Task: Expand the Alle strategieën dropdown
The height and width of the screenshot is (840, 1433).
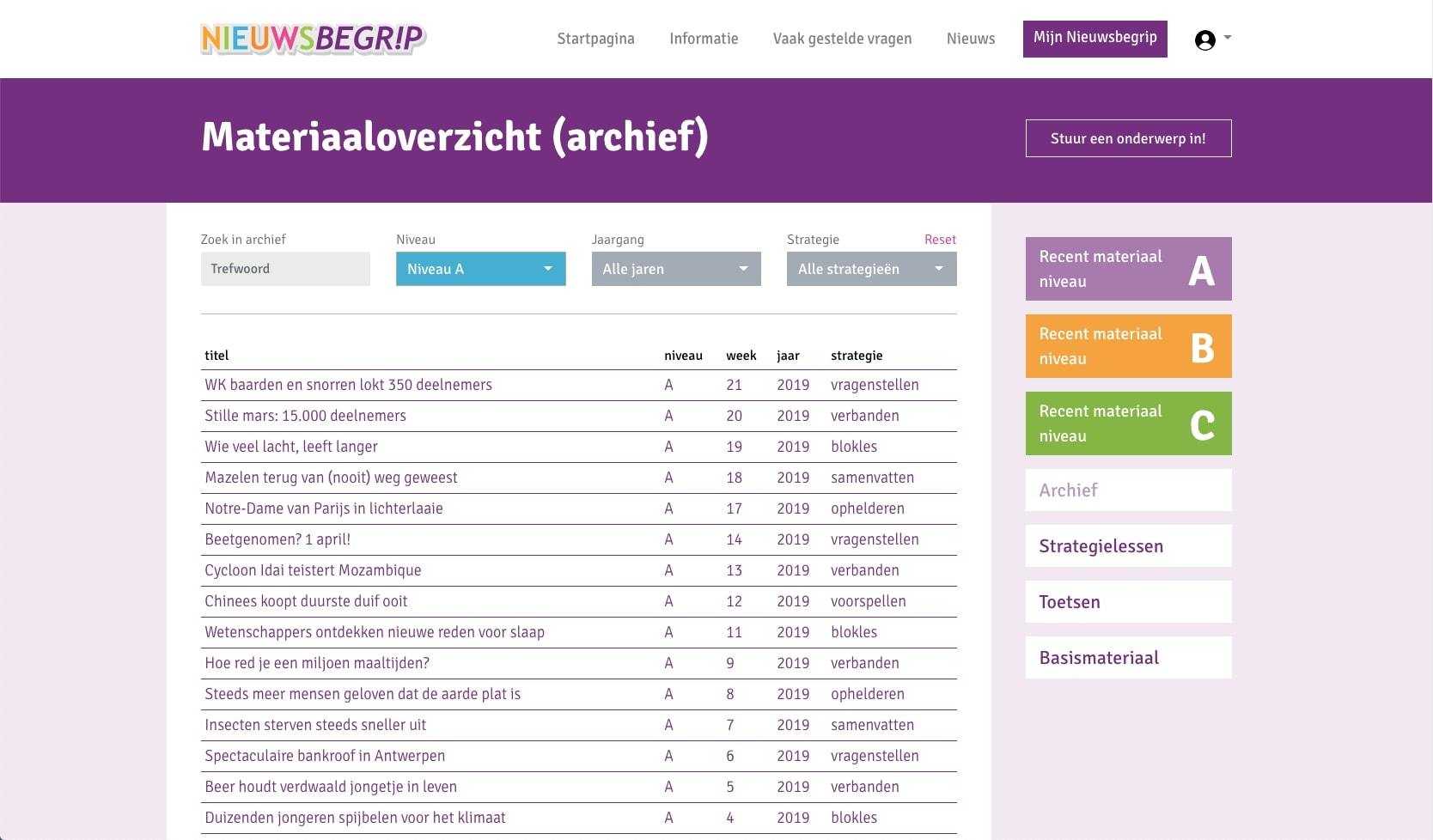Action: (871, 269)
